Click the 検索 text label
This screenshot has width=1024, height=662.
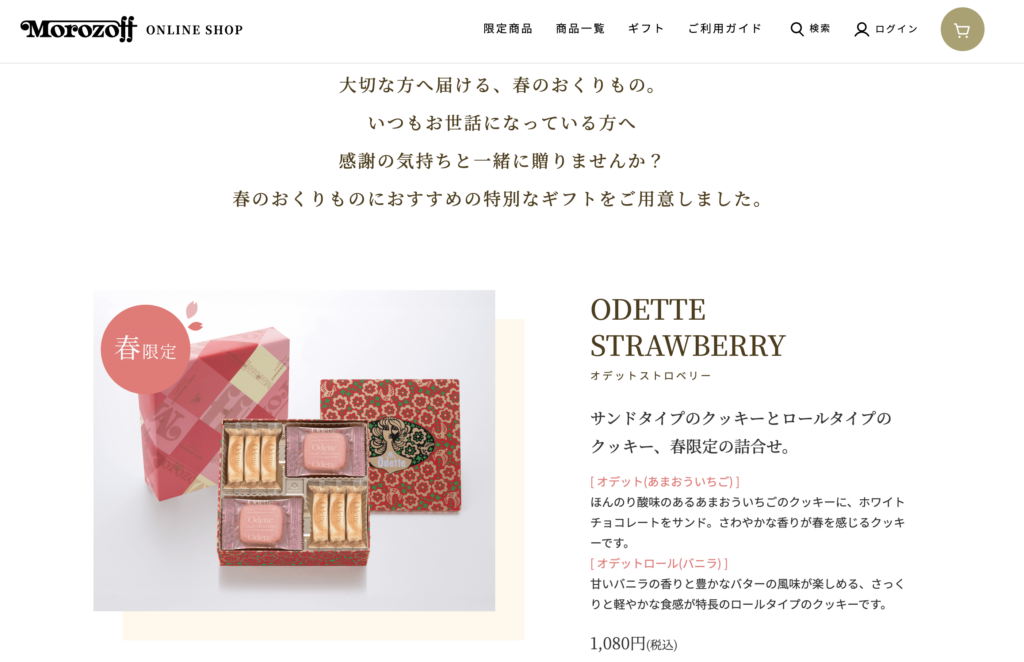pyautogui.click(x=820, y=29)
